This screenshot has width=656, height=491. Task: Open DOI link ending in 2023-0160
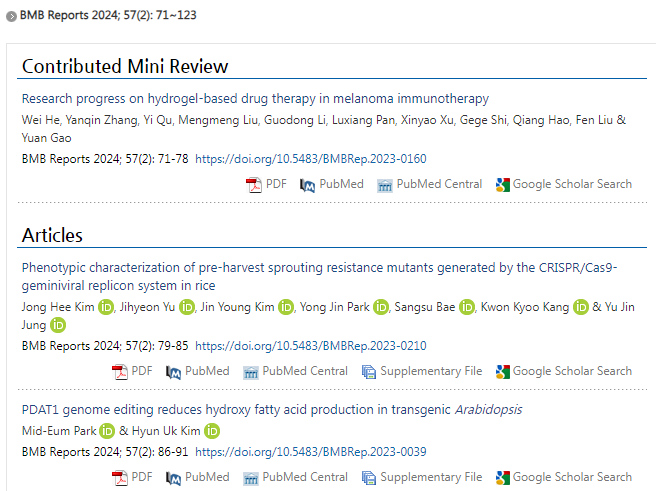310,159
